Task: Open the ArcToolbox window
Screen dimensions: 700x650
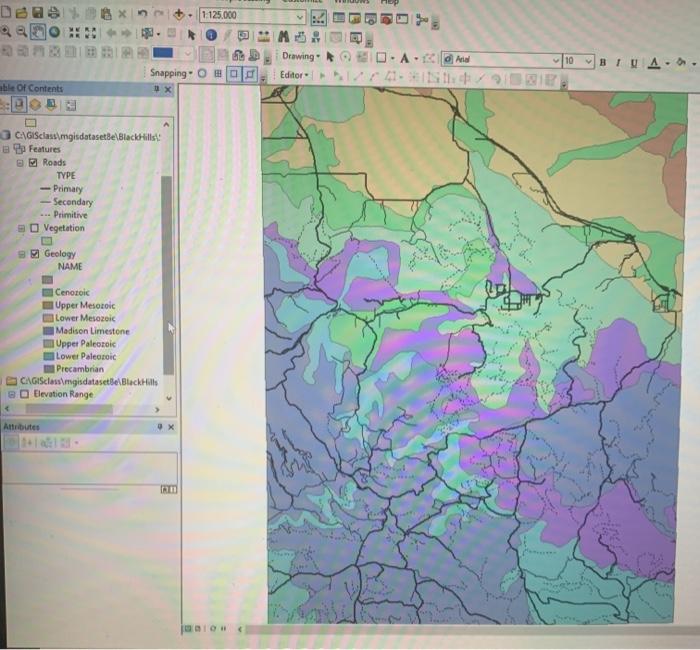Action: 387,19
